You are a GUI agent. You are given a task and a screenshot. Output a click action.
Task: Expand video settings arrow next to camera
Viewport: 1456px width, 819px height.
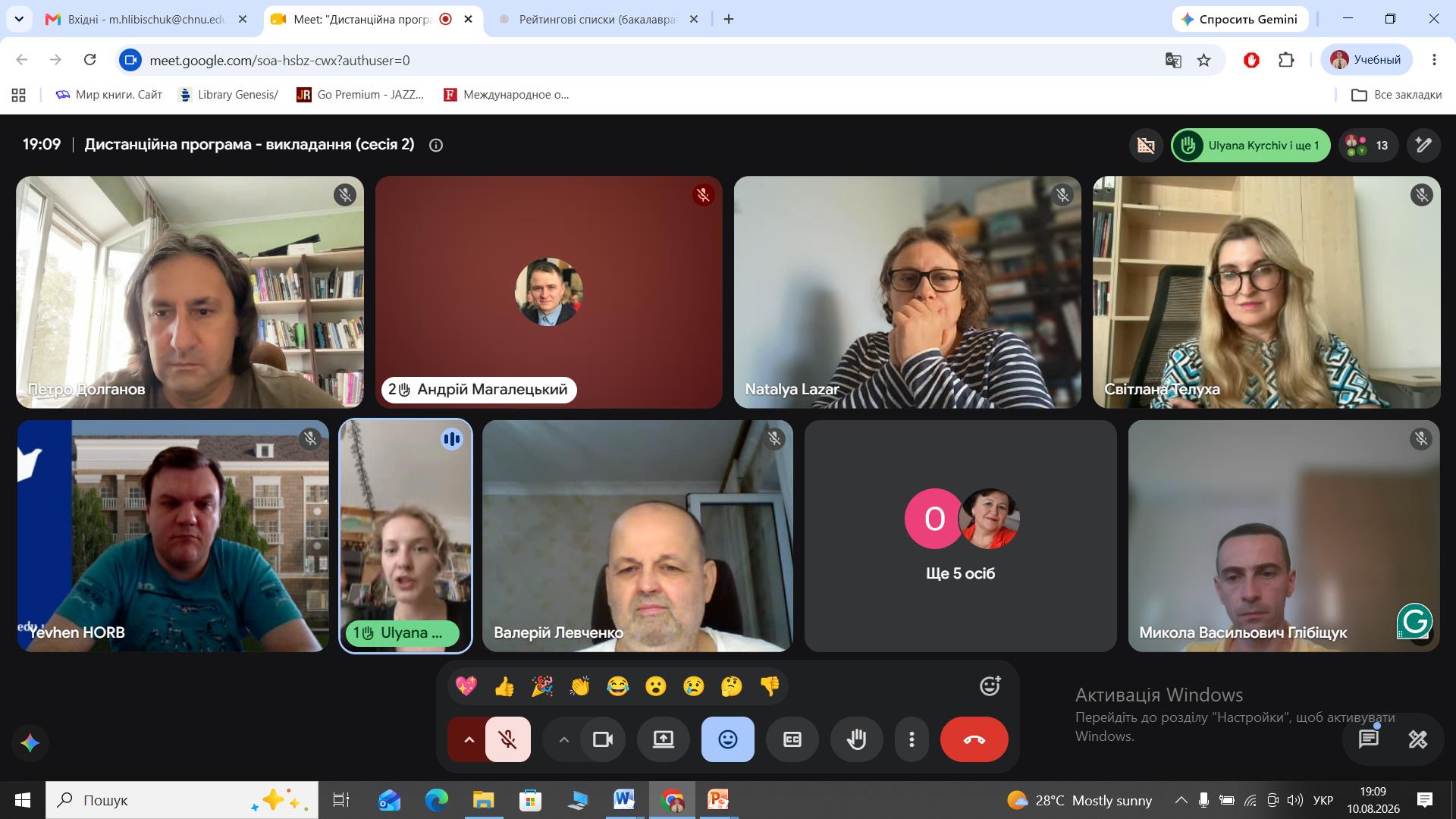tap(563, 739)
